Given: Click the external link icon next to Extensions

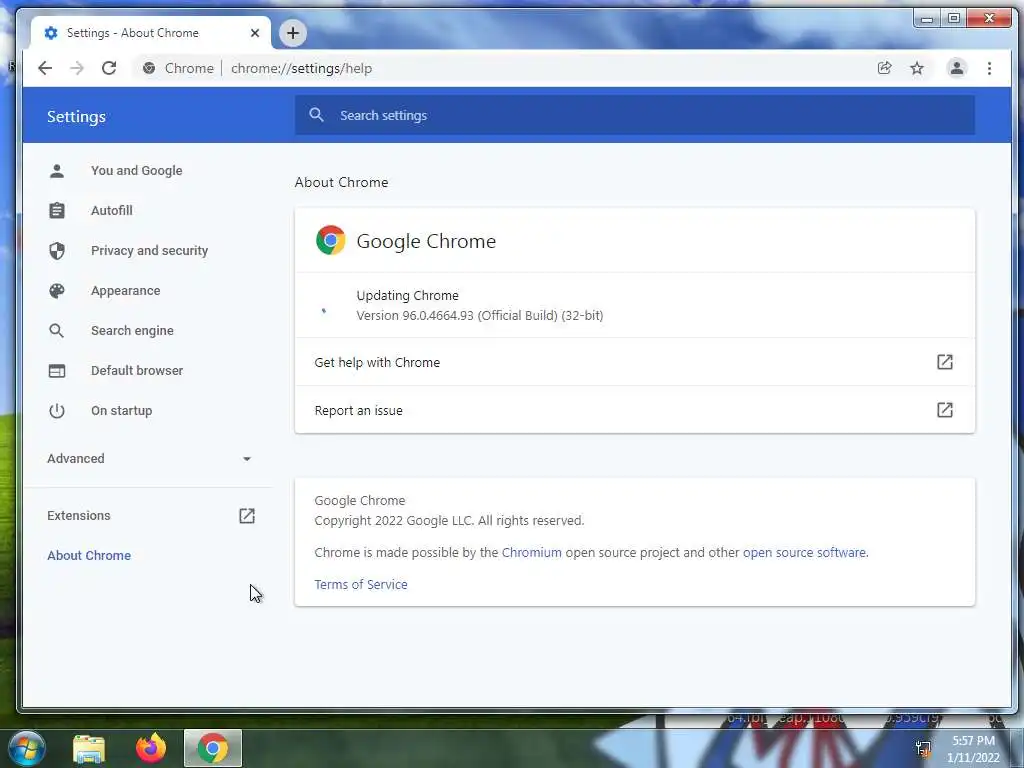Looking at the screenshot, I should tap(247, 516).
